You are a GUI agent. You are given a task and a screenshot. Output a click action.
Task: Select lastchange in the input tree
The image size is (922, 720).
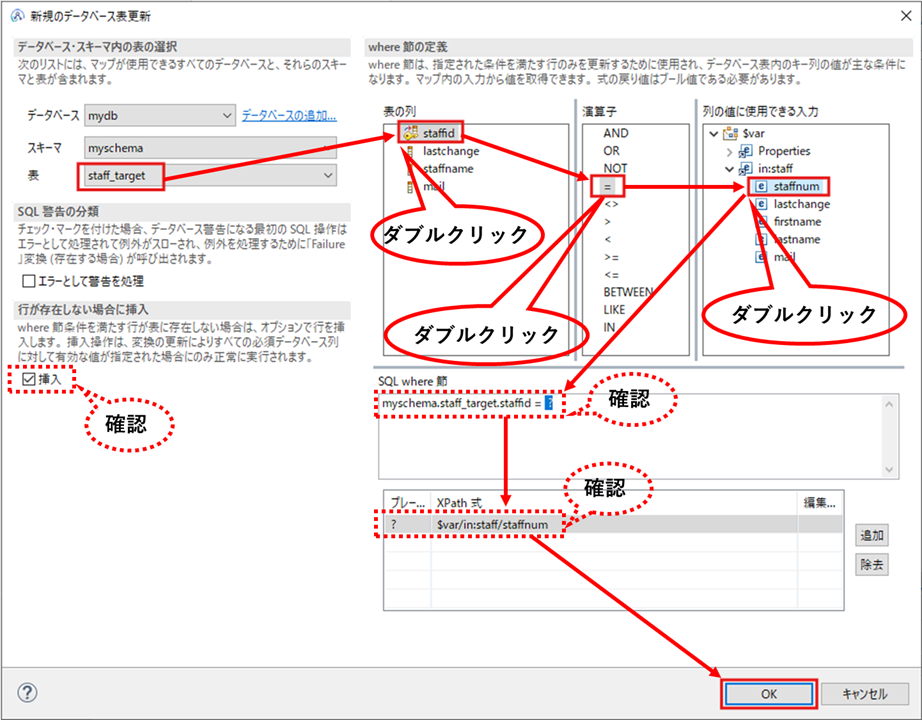click(x=802, y=204)
